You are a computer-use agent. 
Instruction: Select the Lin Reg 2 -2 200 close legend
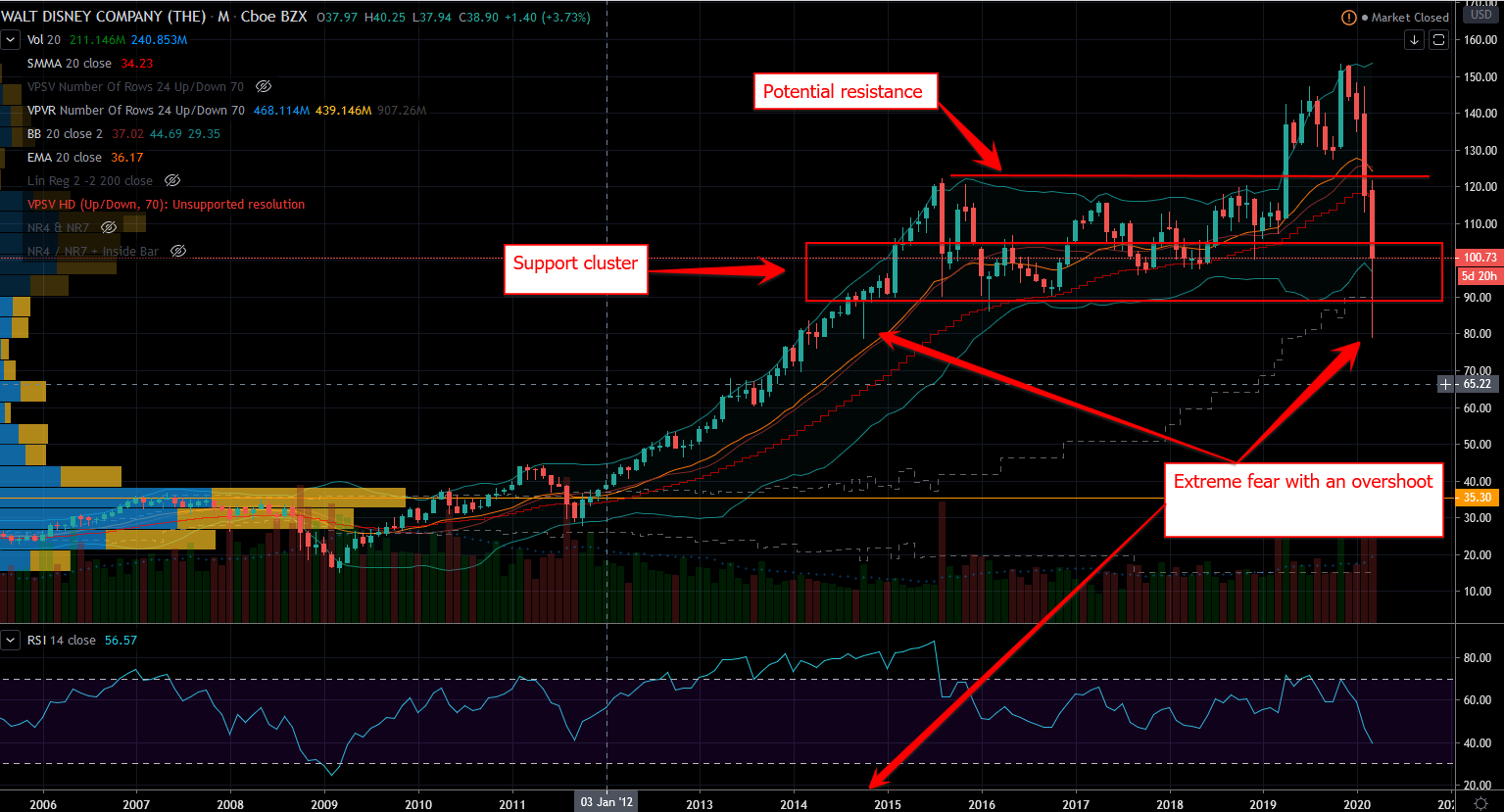pyautogui.click(x=90, y=181)
